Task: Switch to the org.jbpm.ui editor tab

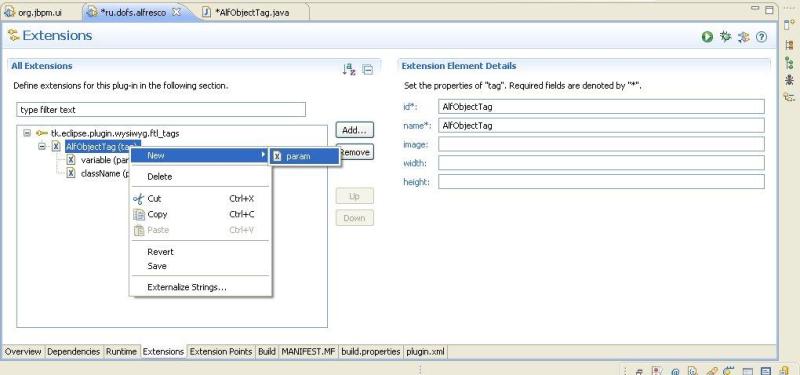Action: 41,13
